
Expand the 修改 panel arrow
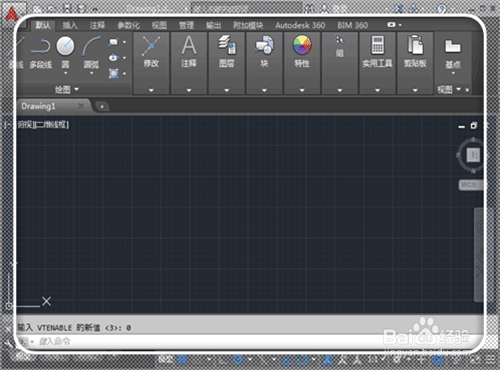point(151,90)
